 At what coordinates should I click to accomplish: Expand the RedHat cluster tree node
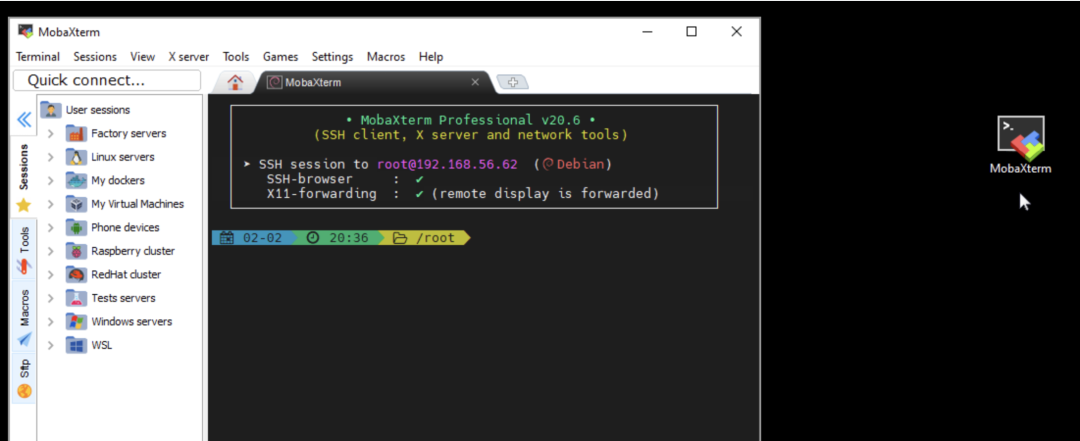(50, 274)
